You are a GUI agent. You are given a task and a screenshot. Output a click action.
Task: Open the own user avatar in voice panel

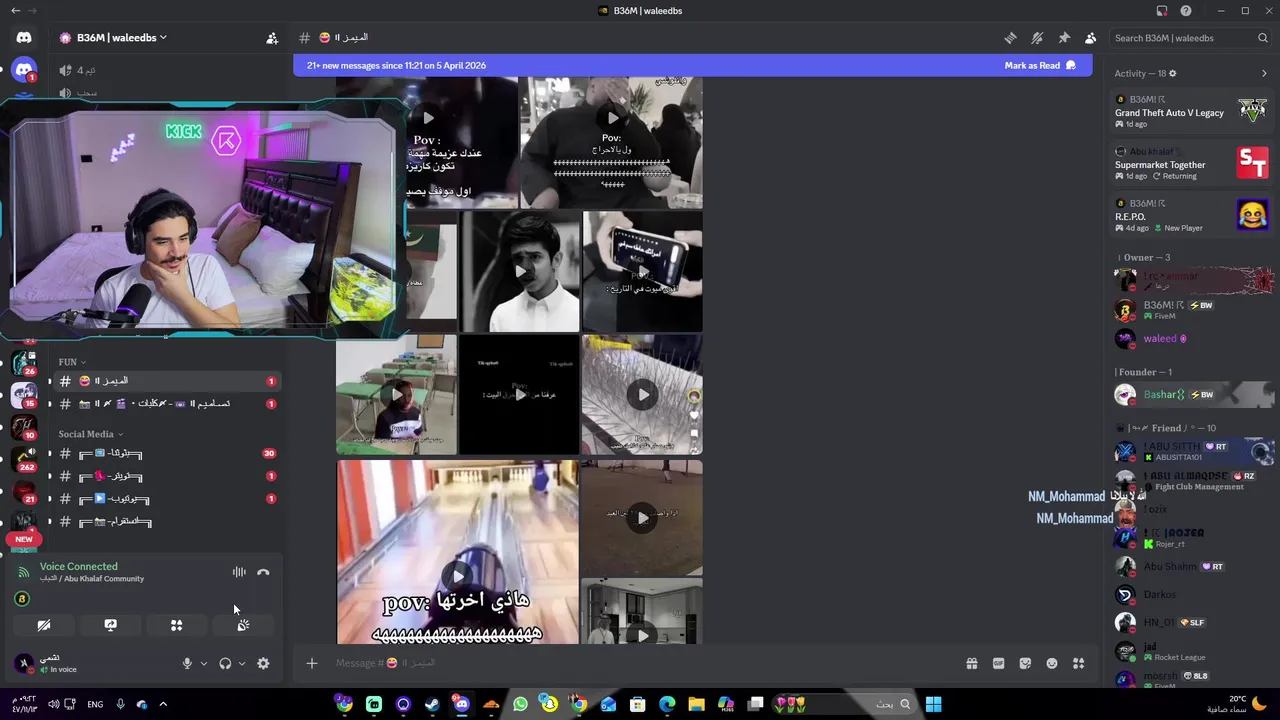(x=24, y=663)
